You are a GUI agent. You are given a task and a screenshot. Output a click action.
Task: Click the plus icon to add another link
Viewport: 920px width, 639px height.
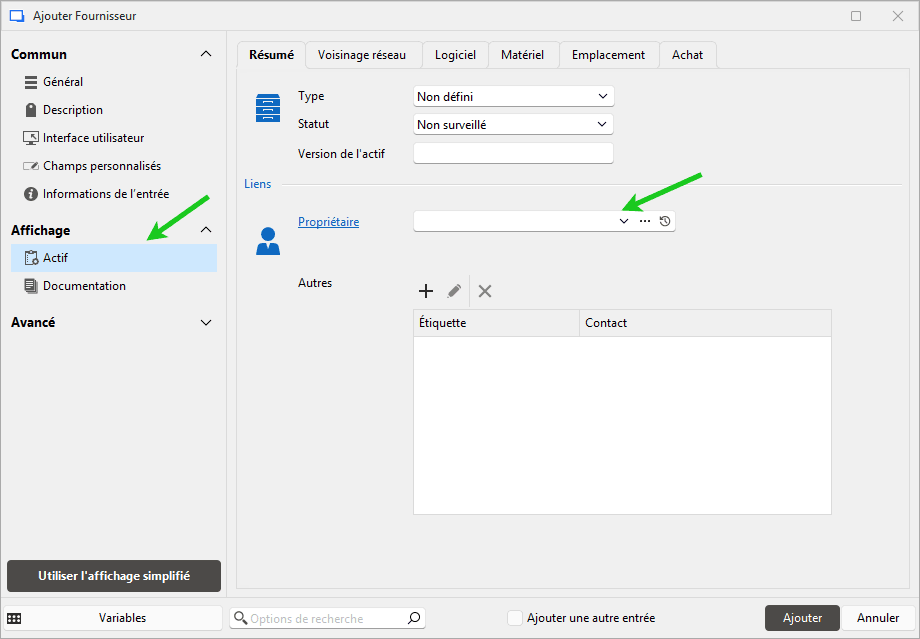tap(426, 291)
